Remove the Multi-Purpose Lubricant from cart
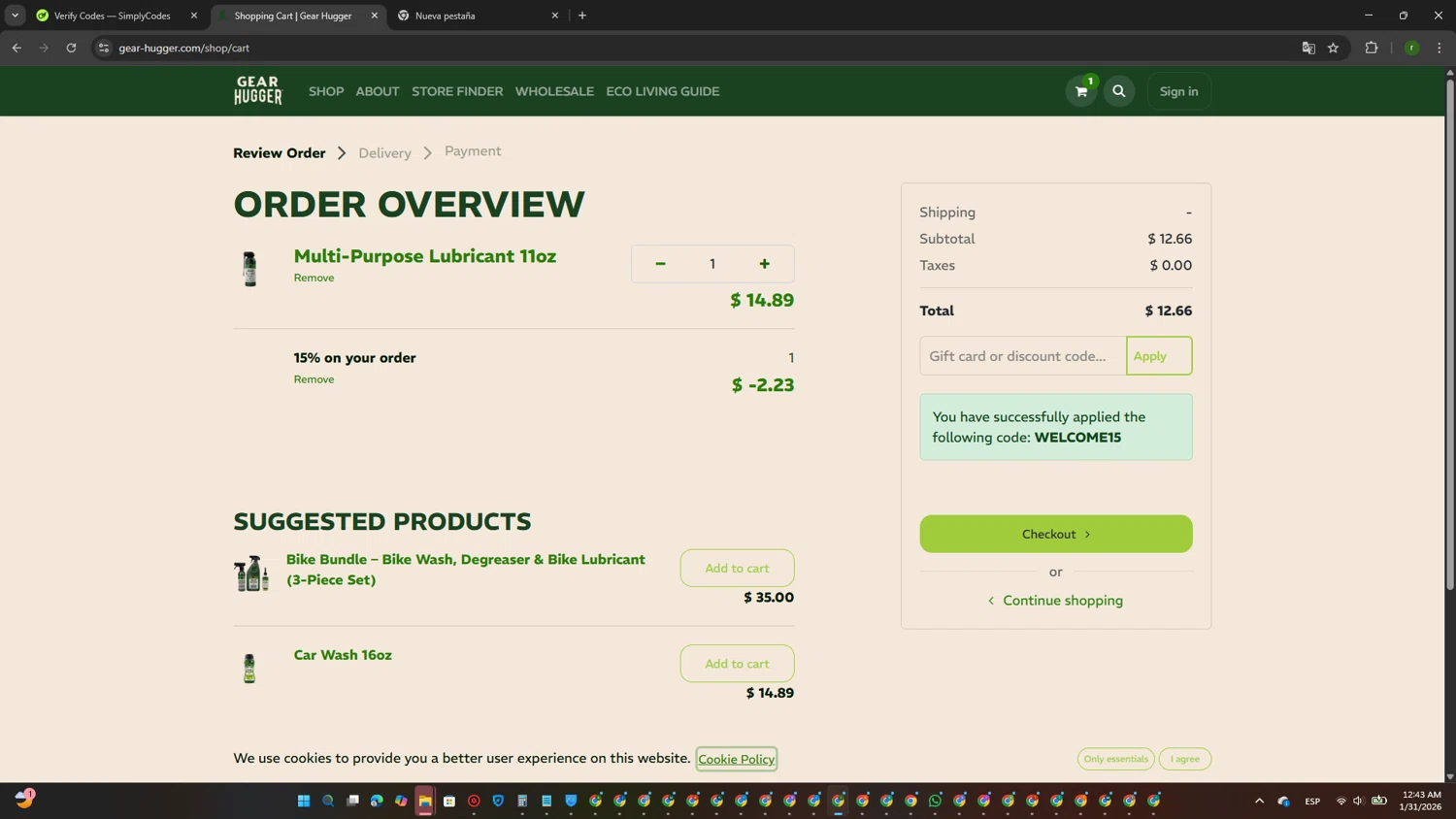1456x819 pixels. coord(314,278)
